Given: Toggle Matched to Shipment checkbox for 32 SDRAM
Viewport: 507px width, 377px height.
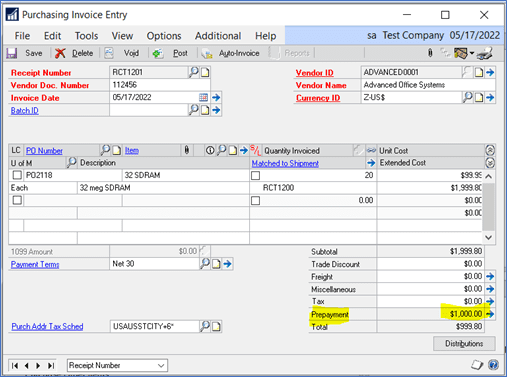Looking at the screenshot, I should tap(255, 175).
